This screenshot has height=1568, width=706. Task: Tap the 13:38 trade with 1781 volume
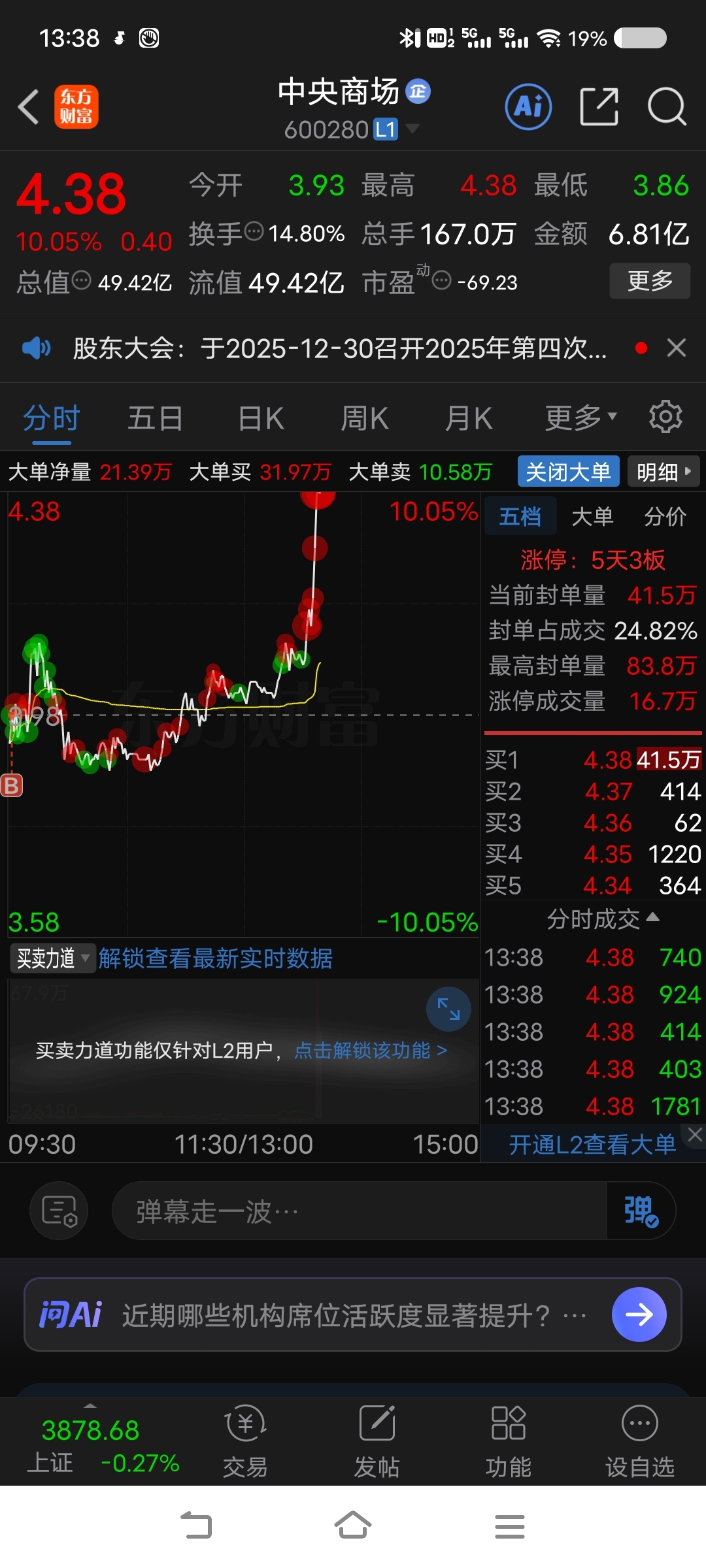click(593, 1106)
